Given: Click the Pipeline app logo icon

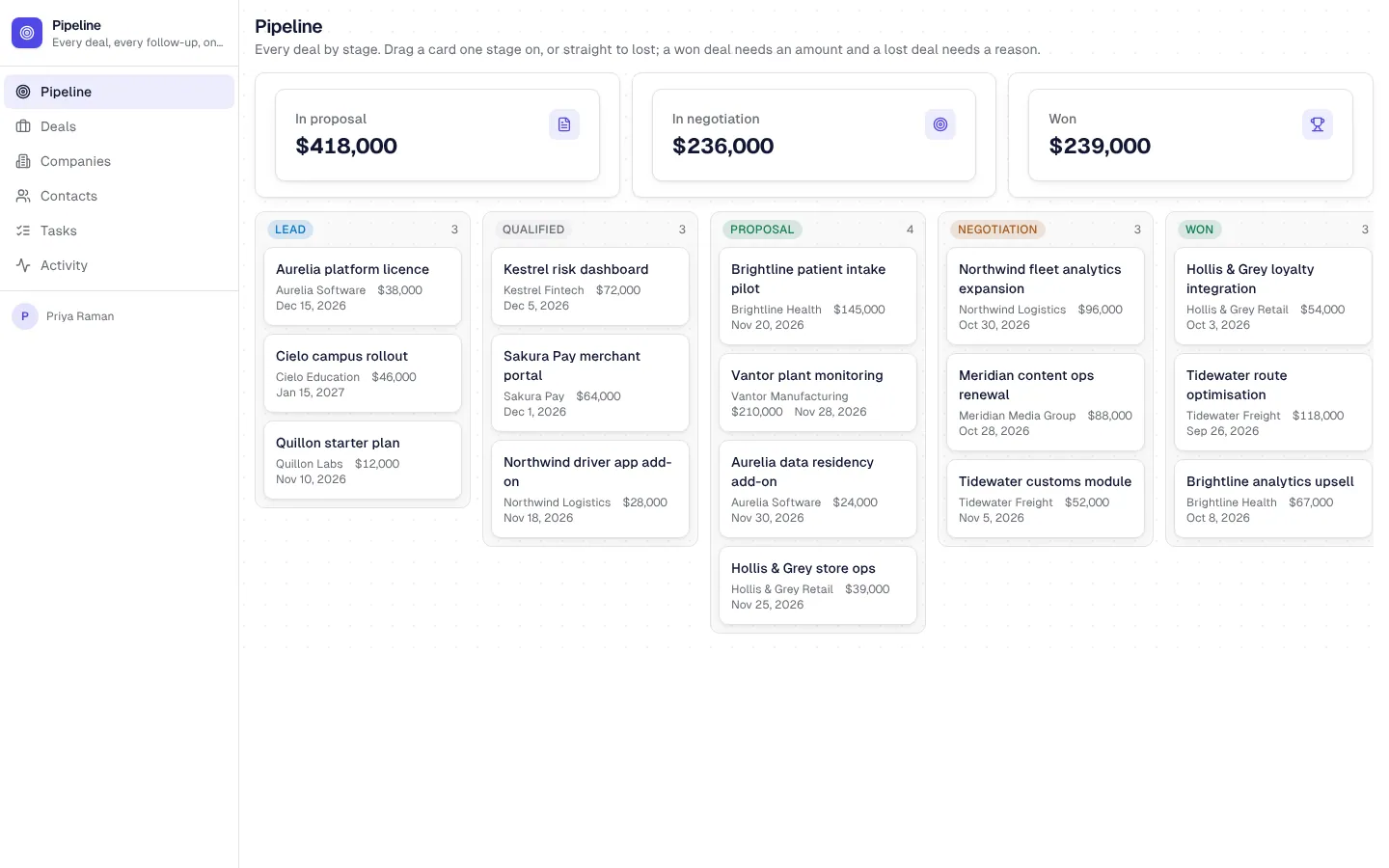Looking at the screenshot, I should click(x=27, y=33).
